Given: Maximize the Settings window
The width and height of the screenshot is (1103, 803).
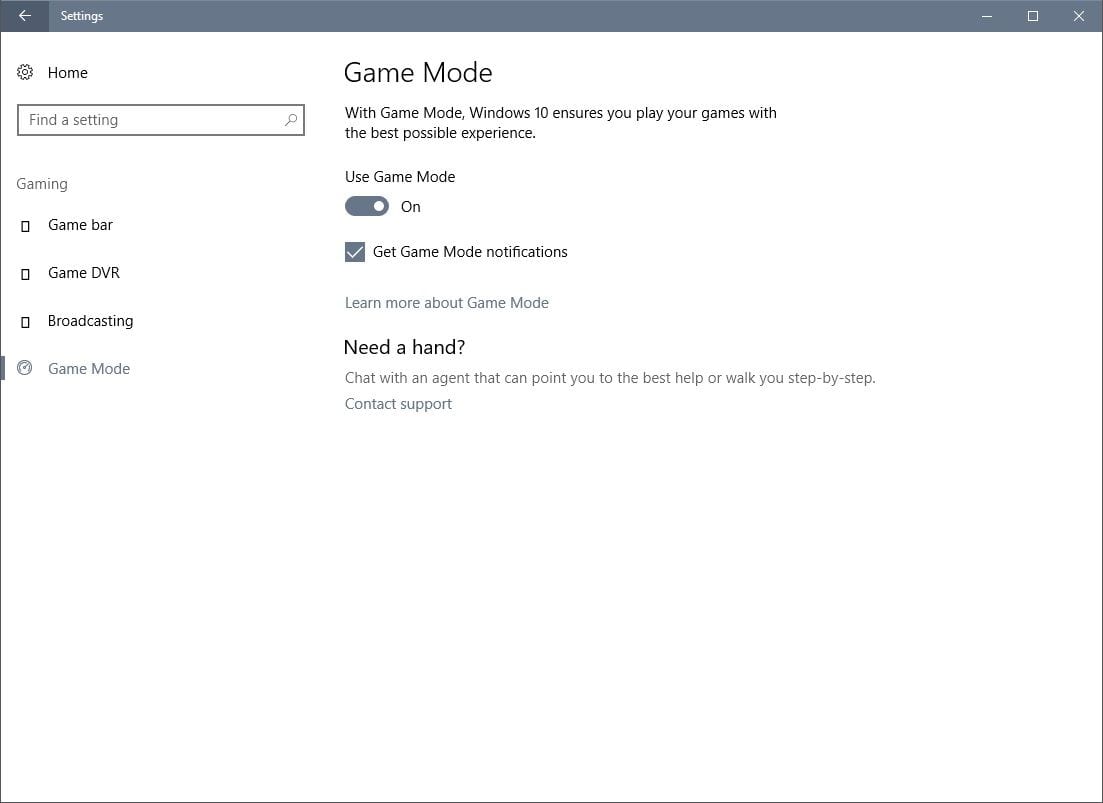Looking at the screenshot, I should tap(1033, 15).
